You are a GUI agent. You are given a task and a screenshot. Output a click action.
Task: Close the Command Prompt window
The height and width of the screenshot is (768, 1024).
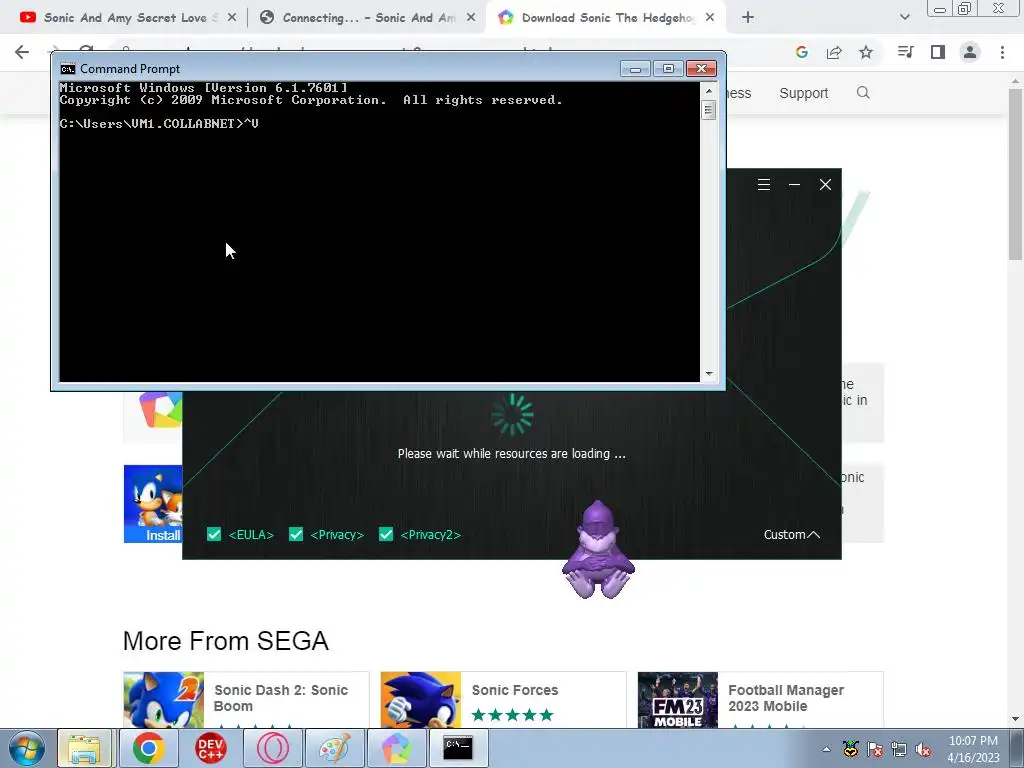pos(701,69)
